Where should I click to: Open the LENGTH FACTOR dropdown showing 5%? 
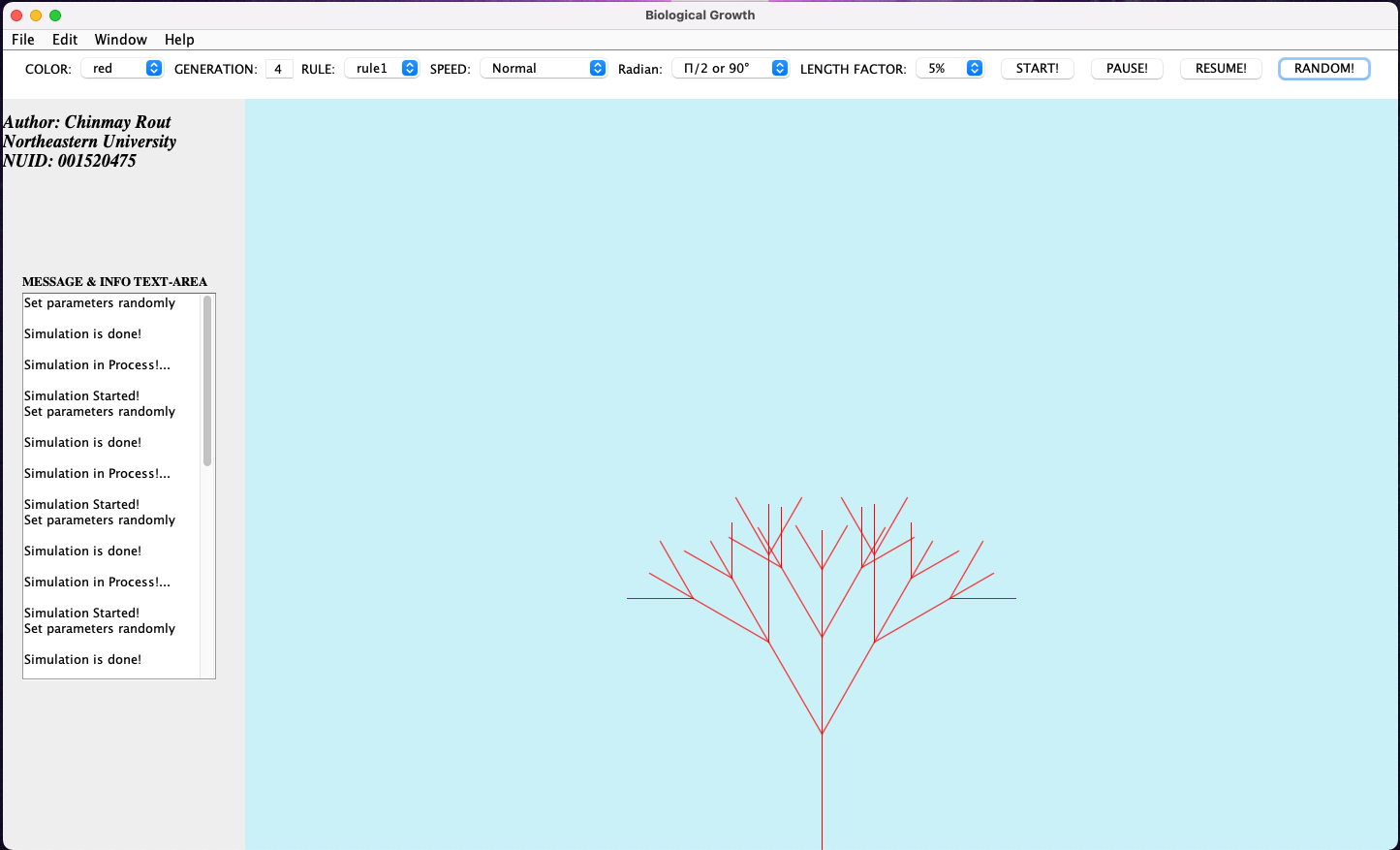(x=949, y=68)
